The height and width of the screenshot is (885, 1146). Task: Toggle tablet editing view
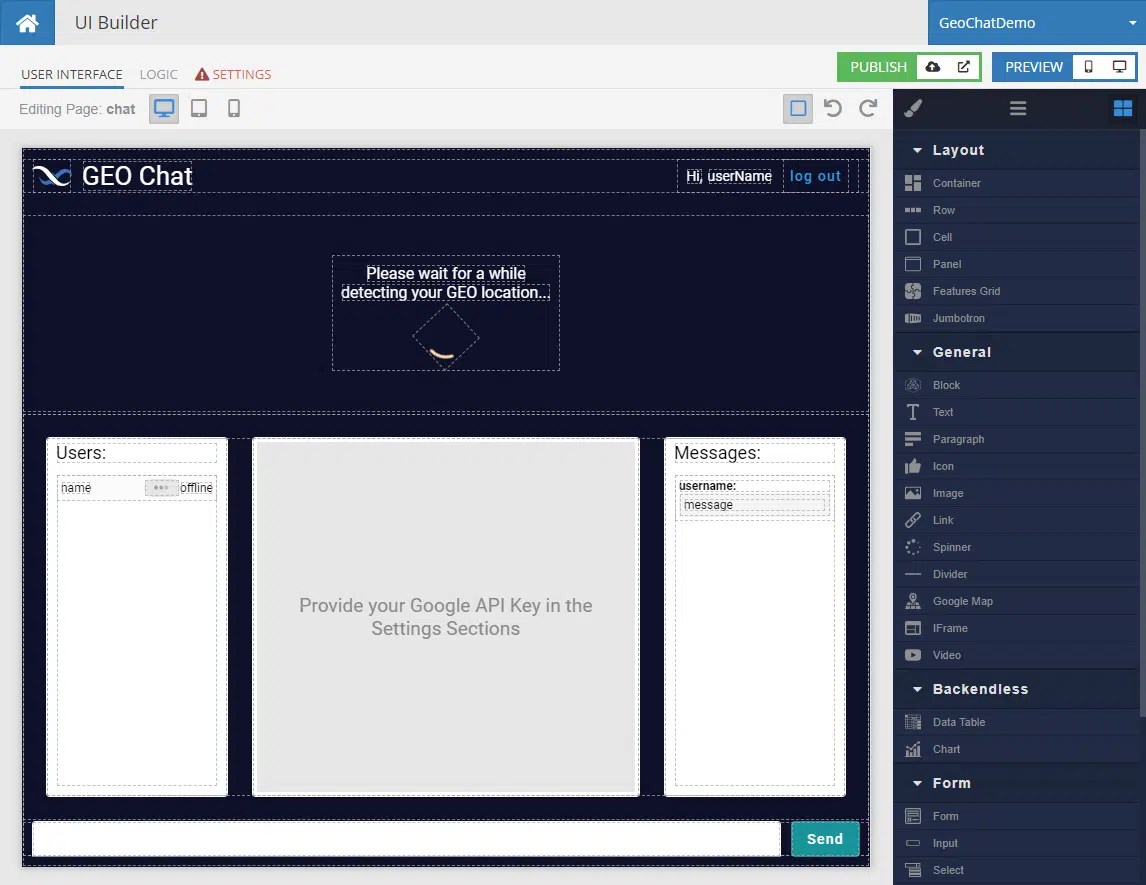(199, 109)
